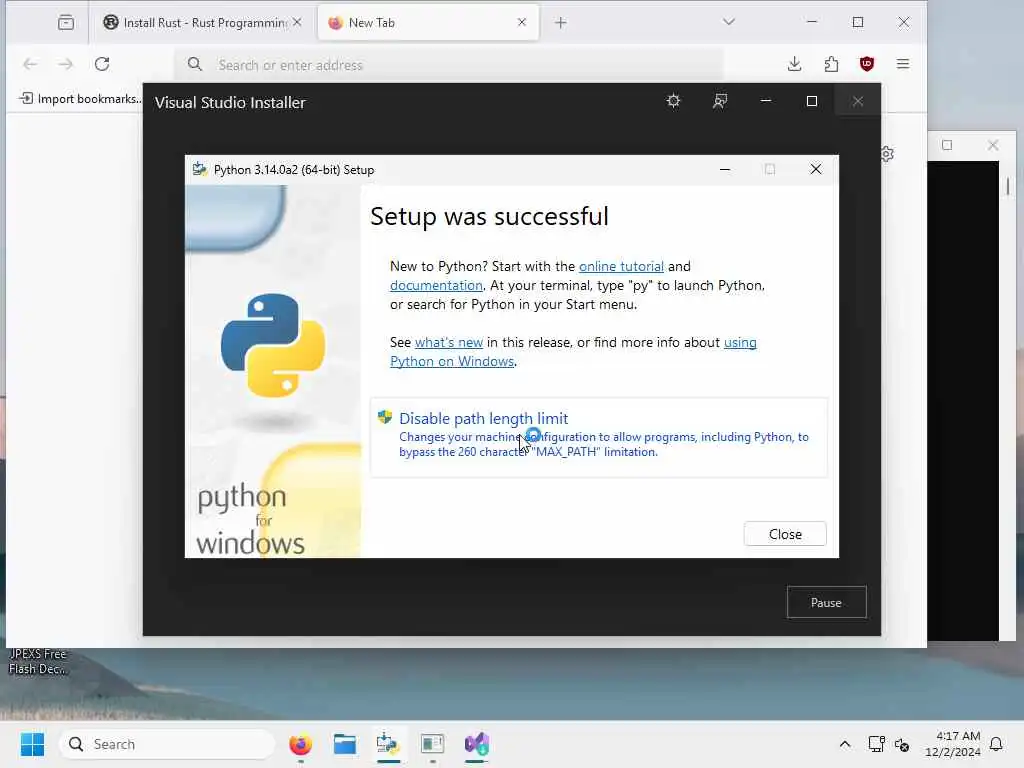
Task: Open a new Firefox tab with plus
Action: 560,23
